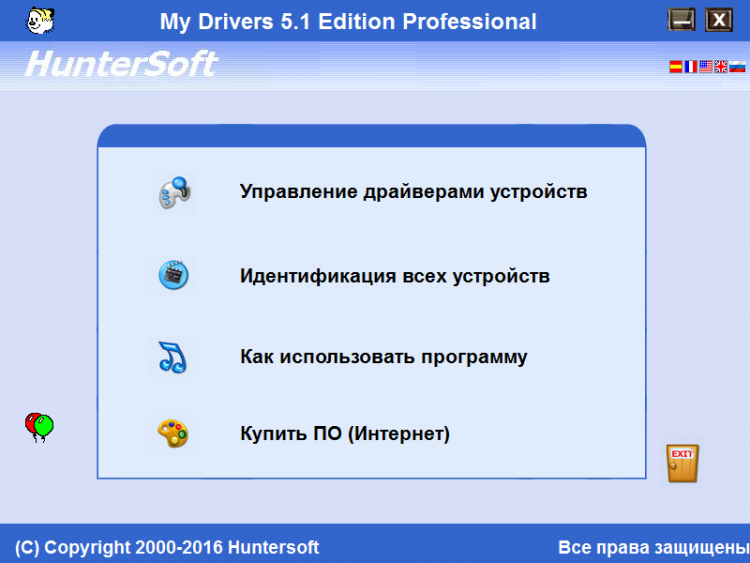Close the My Drivers window
750x563 pixels.
[x=718, y=20]
